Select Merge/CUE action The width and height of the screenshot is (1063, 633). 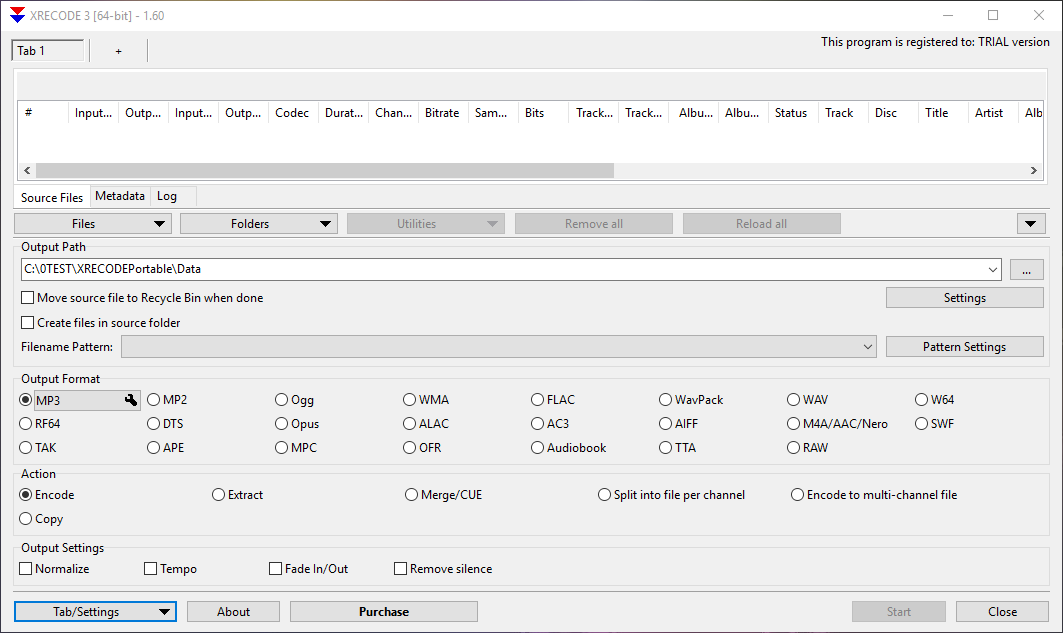[x=412, y=495]
